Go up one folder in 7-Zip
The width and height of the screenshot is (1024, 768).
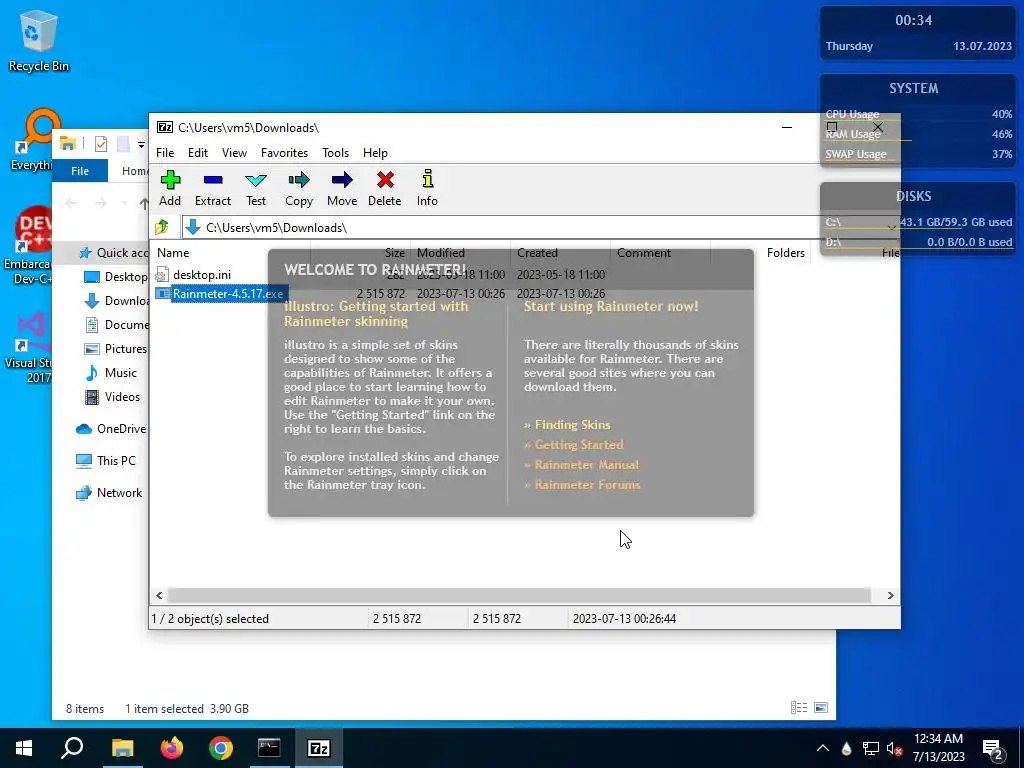(x=162, y=227)
